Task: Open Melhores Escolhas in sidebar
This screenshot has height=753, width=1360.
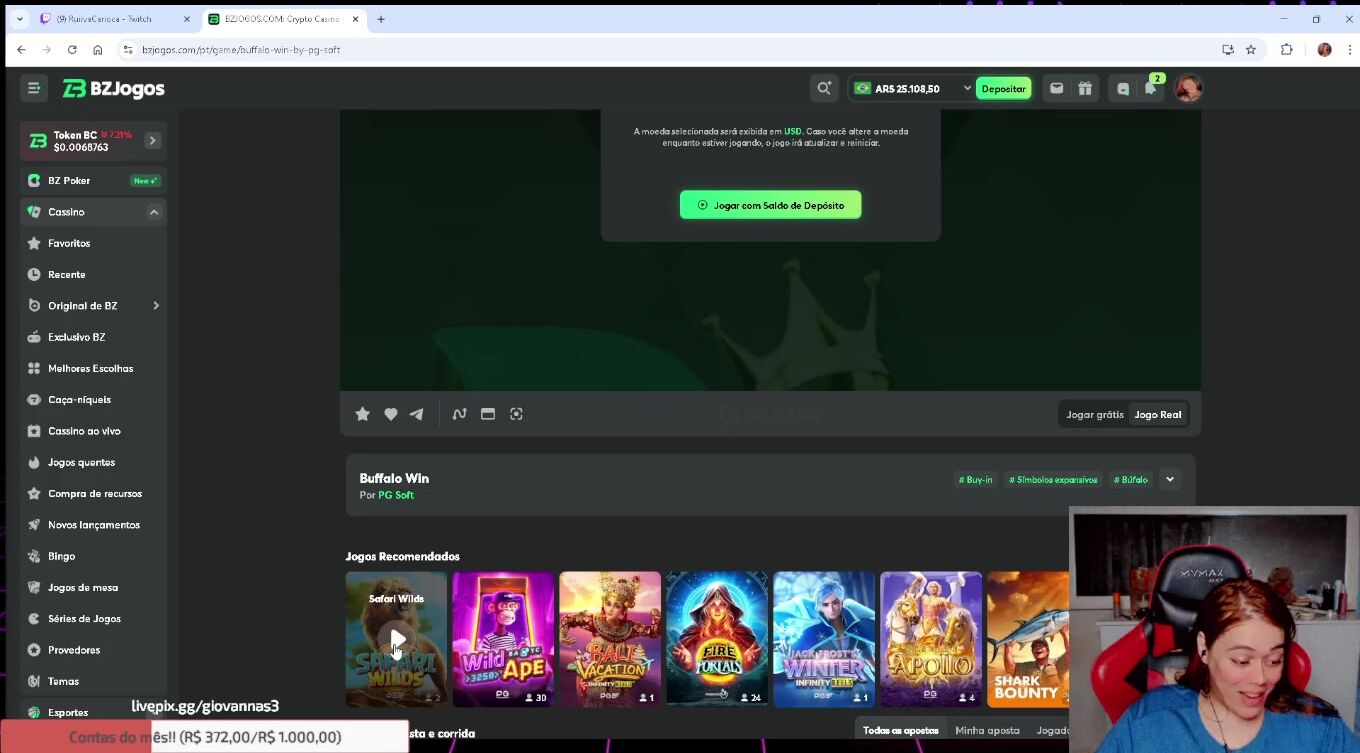Action: 93,368
